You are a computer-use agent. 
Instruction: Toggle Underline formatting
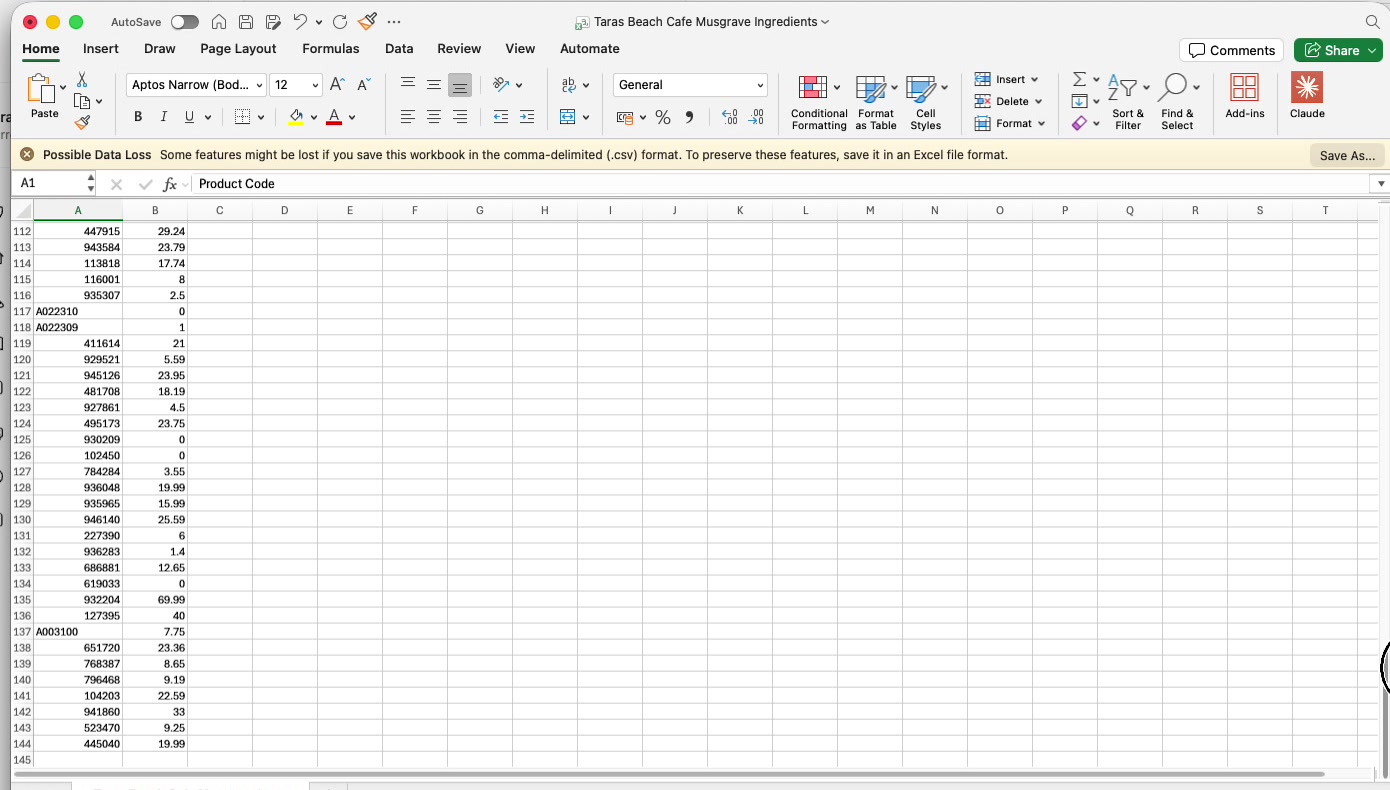(190, 117)
